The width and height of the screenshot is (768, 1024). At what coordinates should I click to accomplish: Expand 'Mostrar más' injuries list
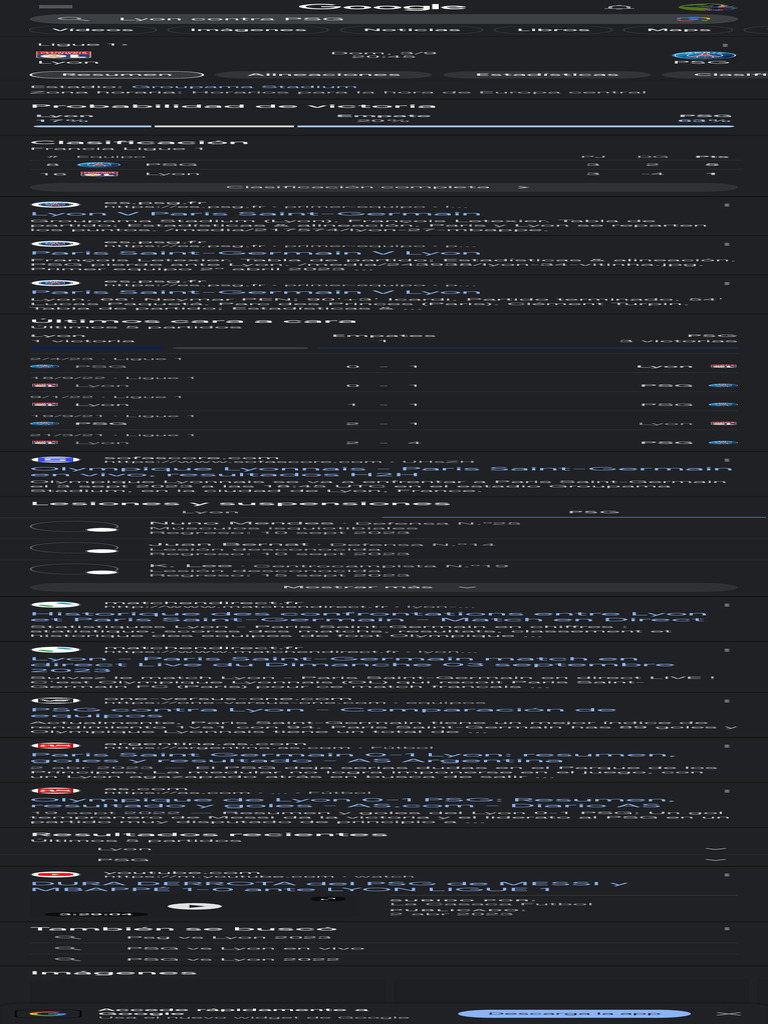384,587
